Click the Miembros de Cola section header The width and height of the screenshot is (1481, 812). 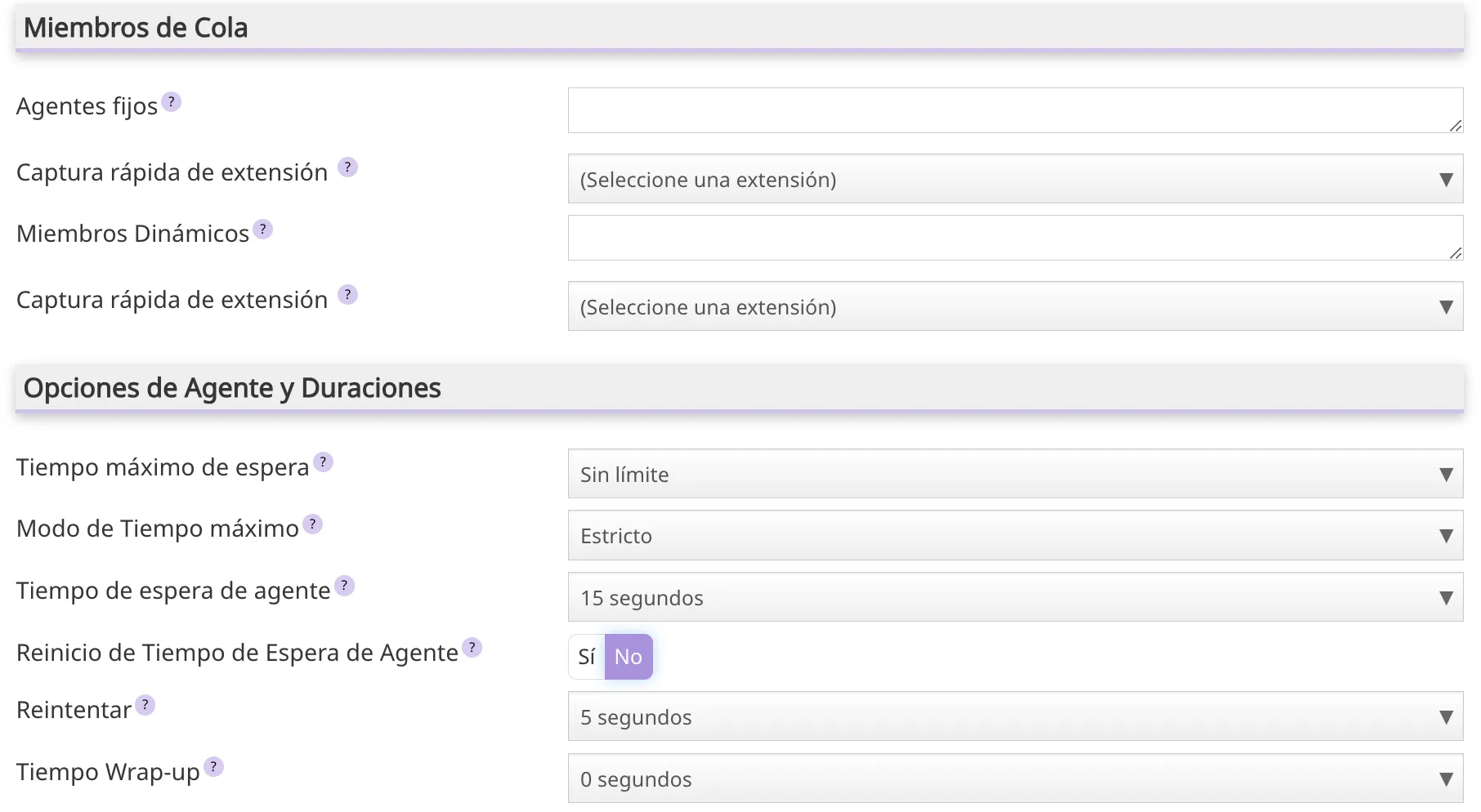pyautogui.click(x=136, y=28)
